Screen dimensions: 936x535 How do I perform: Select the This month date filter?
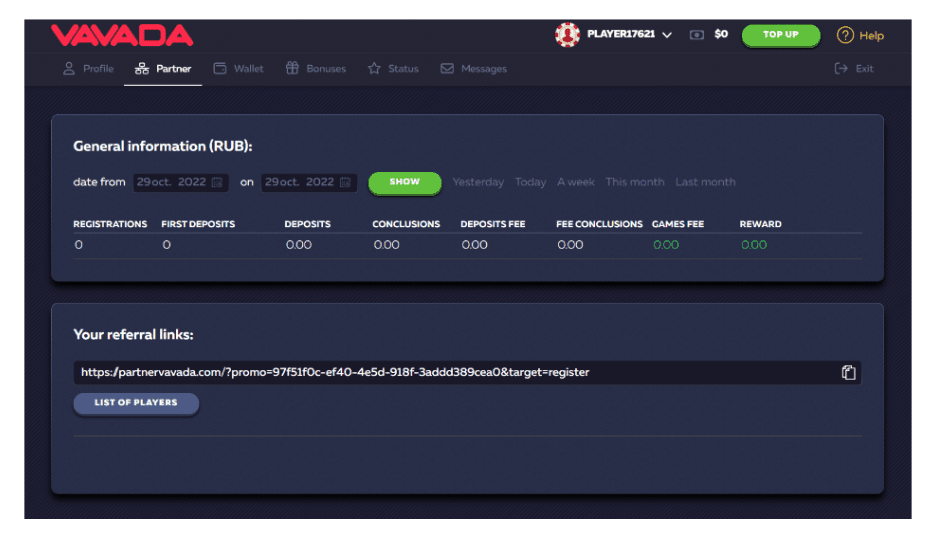pos(635,182)
